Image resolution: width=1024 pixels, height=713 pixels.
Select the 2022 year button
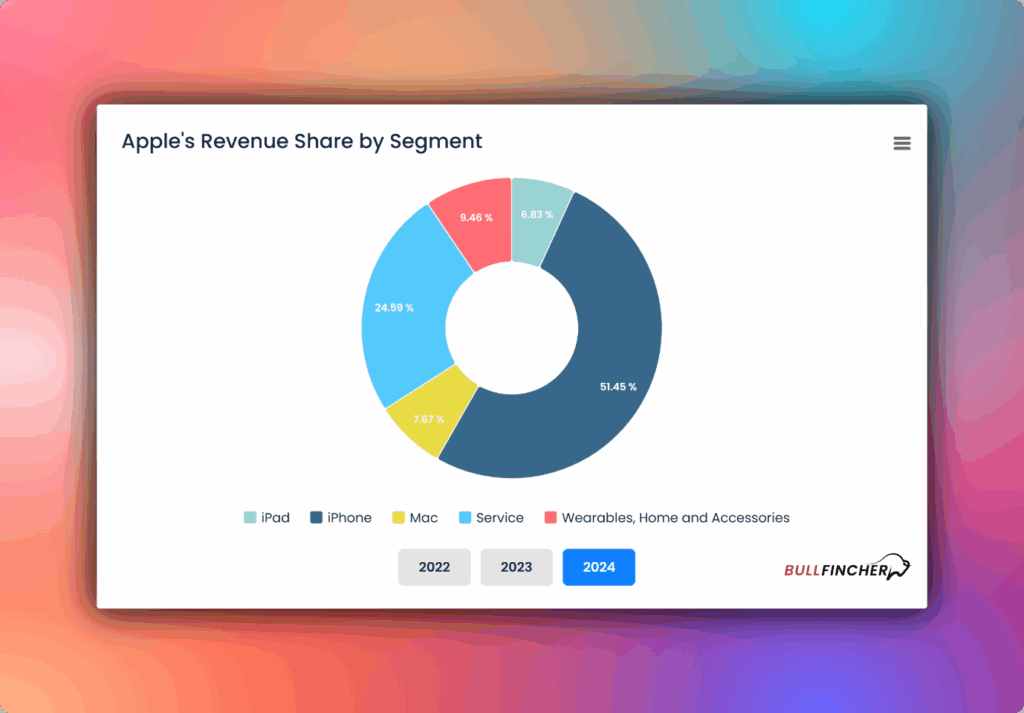point(434,567)
